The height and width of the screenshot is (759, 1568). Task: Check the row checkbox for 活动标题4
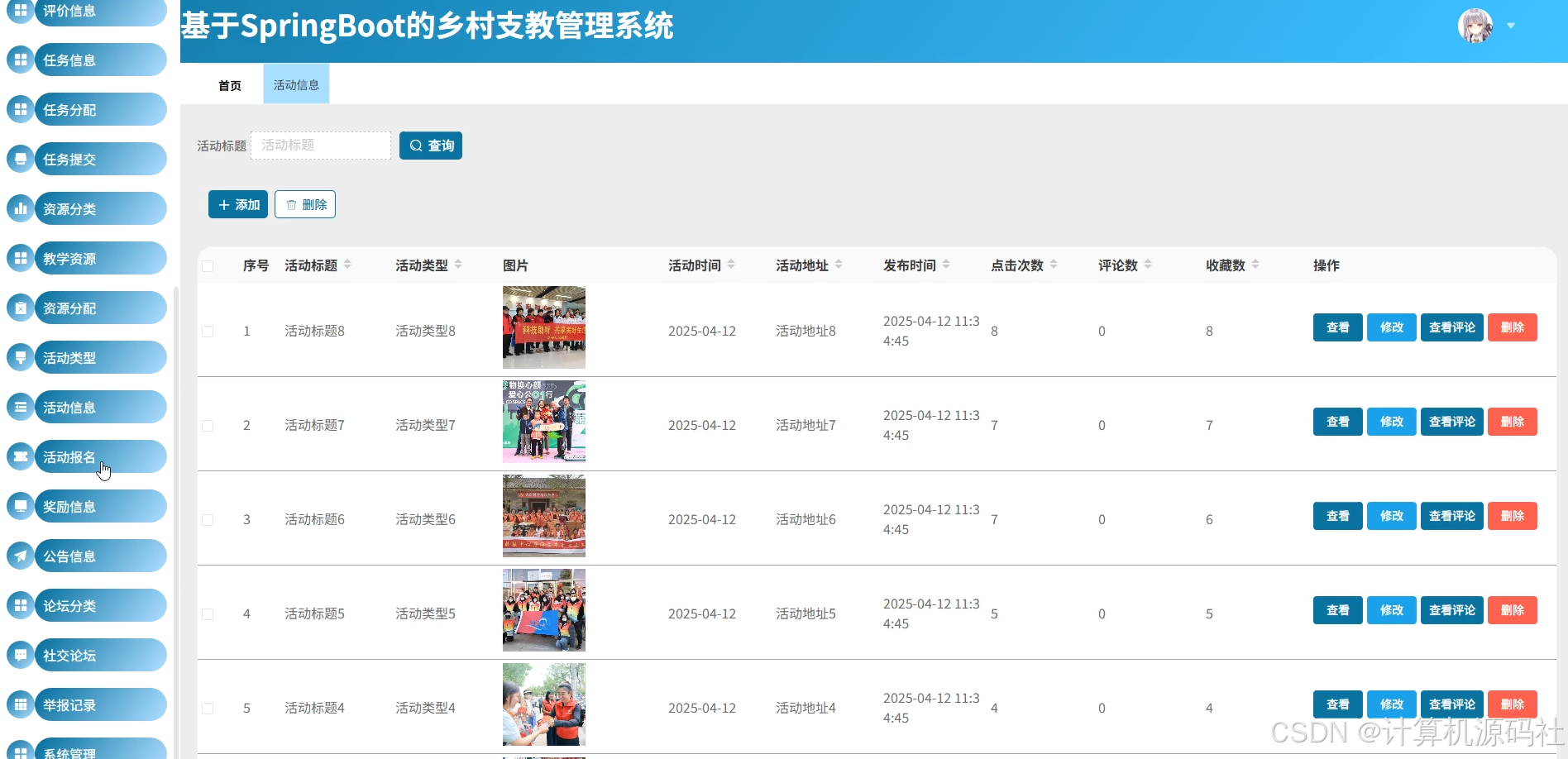(x=208, y=709)
